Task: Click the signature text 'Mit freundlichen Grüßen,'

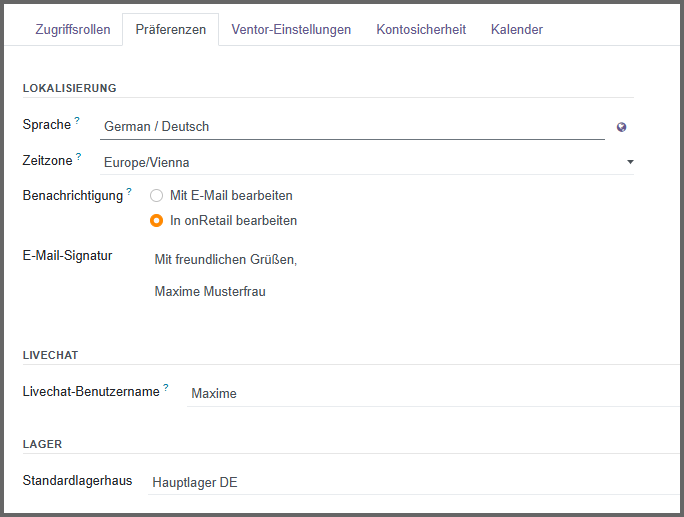Action: coord(226,259)
